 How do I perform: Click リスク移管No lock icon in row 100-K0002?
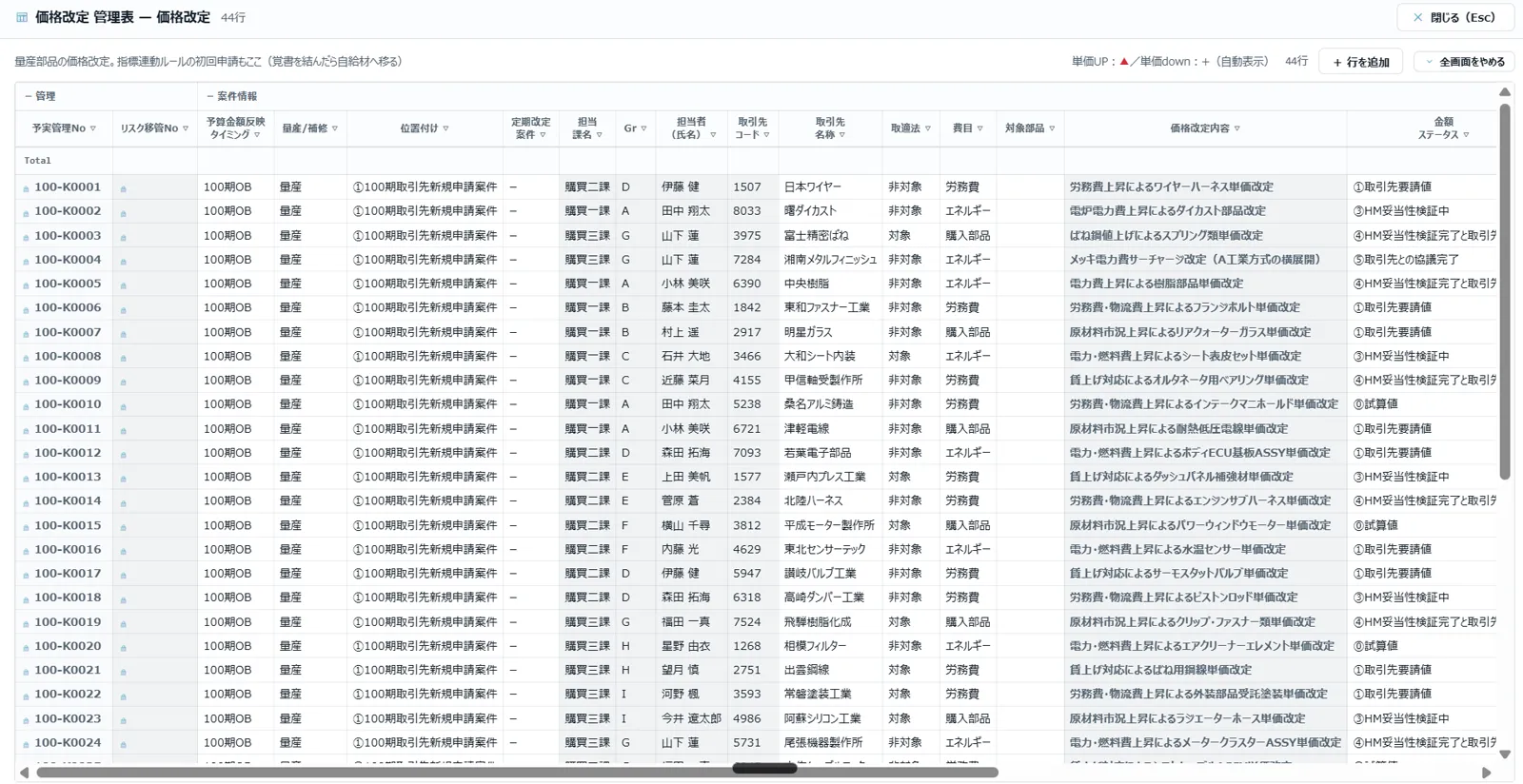123,212
